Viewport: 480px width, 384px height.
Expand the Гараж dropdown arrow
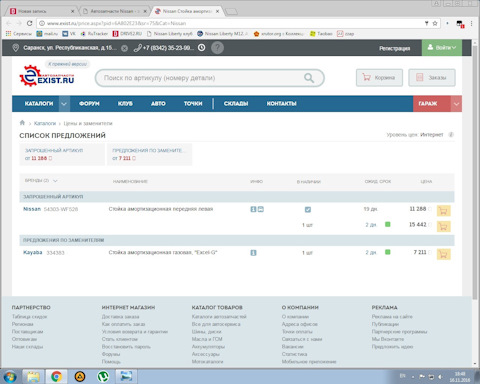(x=456, y=104)
